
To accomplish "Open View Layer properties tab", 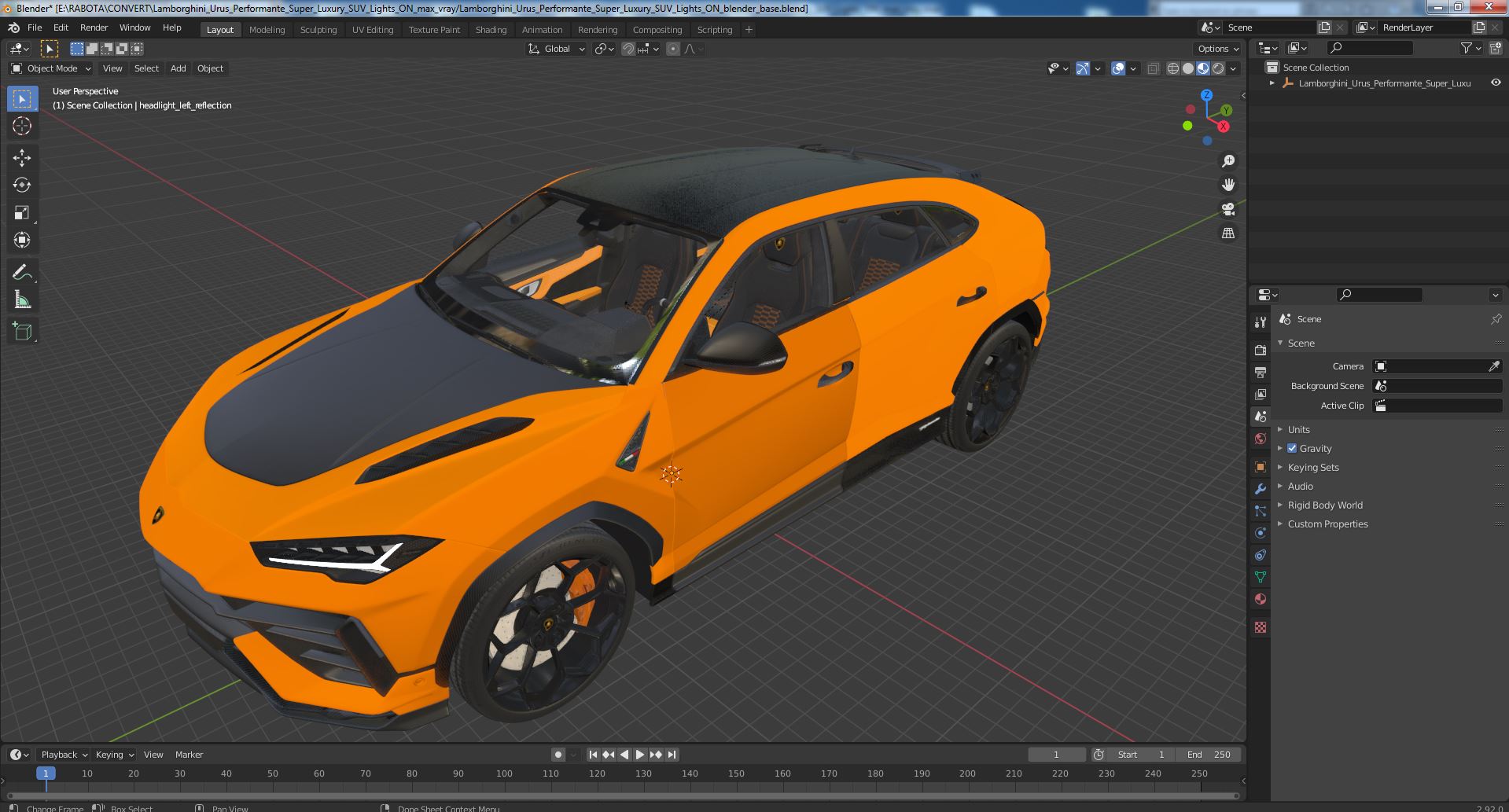I will (x=1261, y=394).
